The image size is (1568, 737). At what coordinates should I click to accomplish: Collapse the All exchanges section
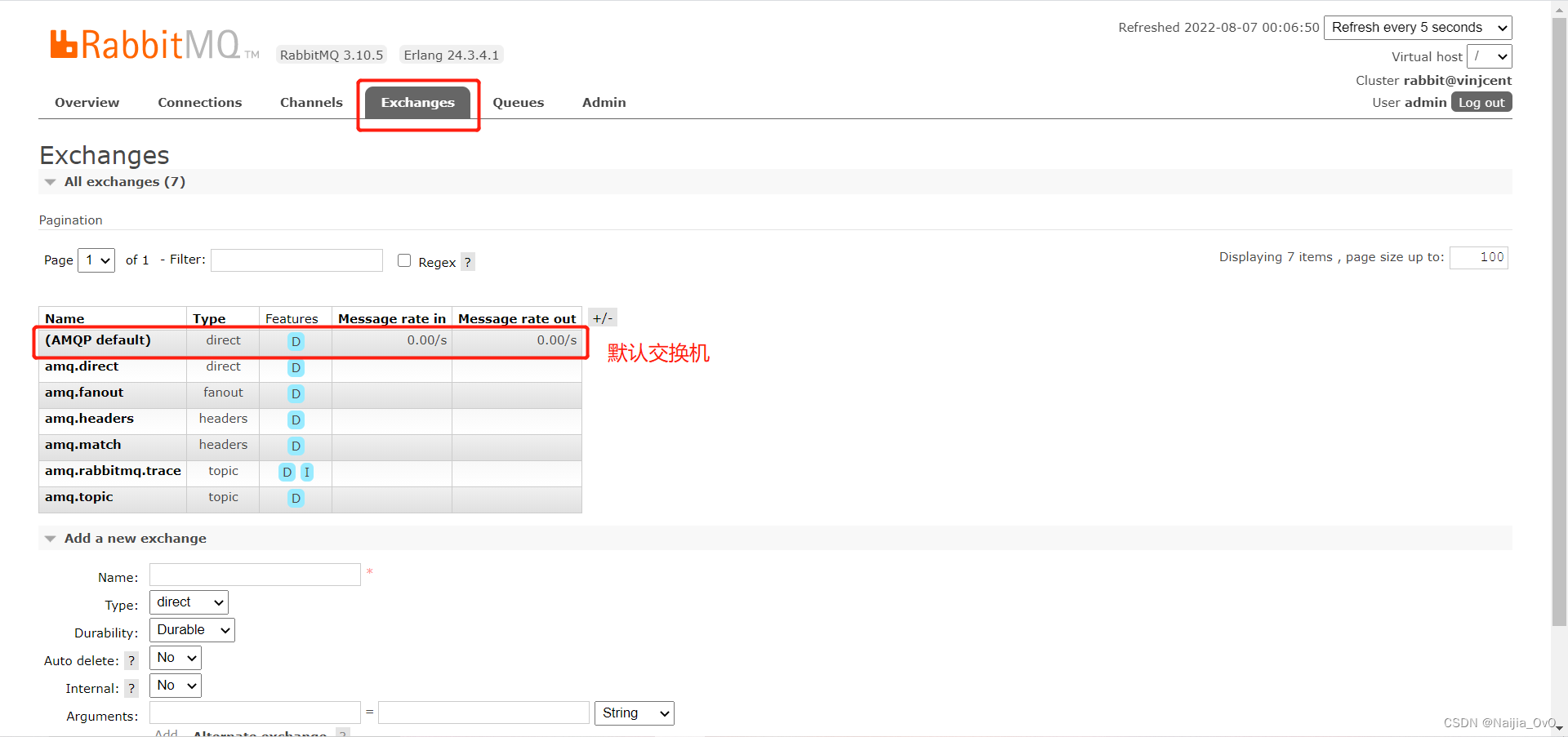pyautogui.click(x=51, y=181)
